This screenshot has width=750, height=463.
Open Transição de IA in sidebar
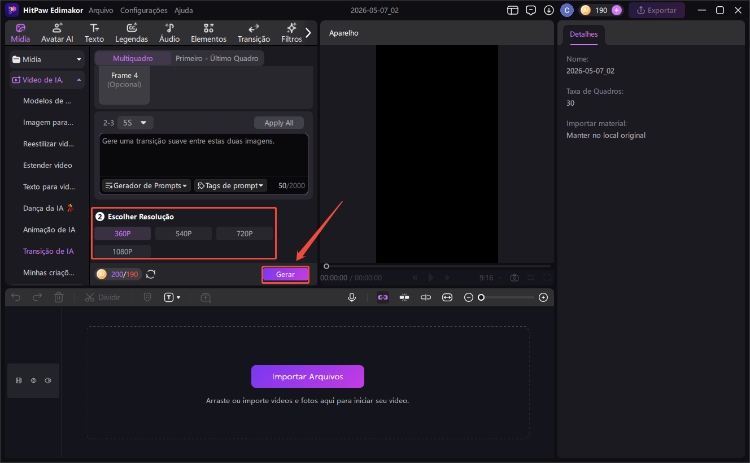click(x=48, y=251)
